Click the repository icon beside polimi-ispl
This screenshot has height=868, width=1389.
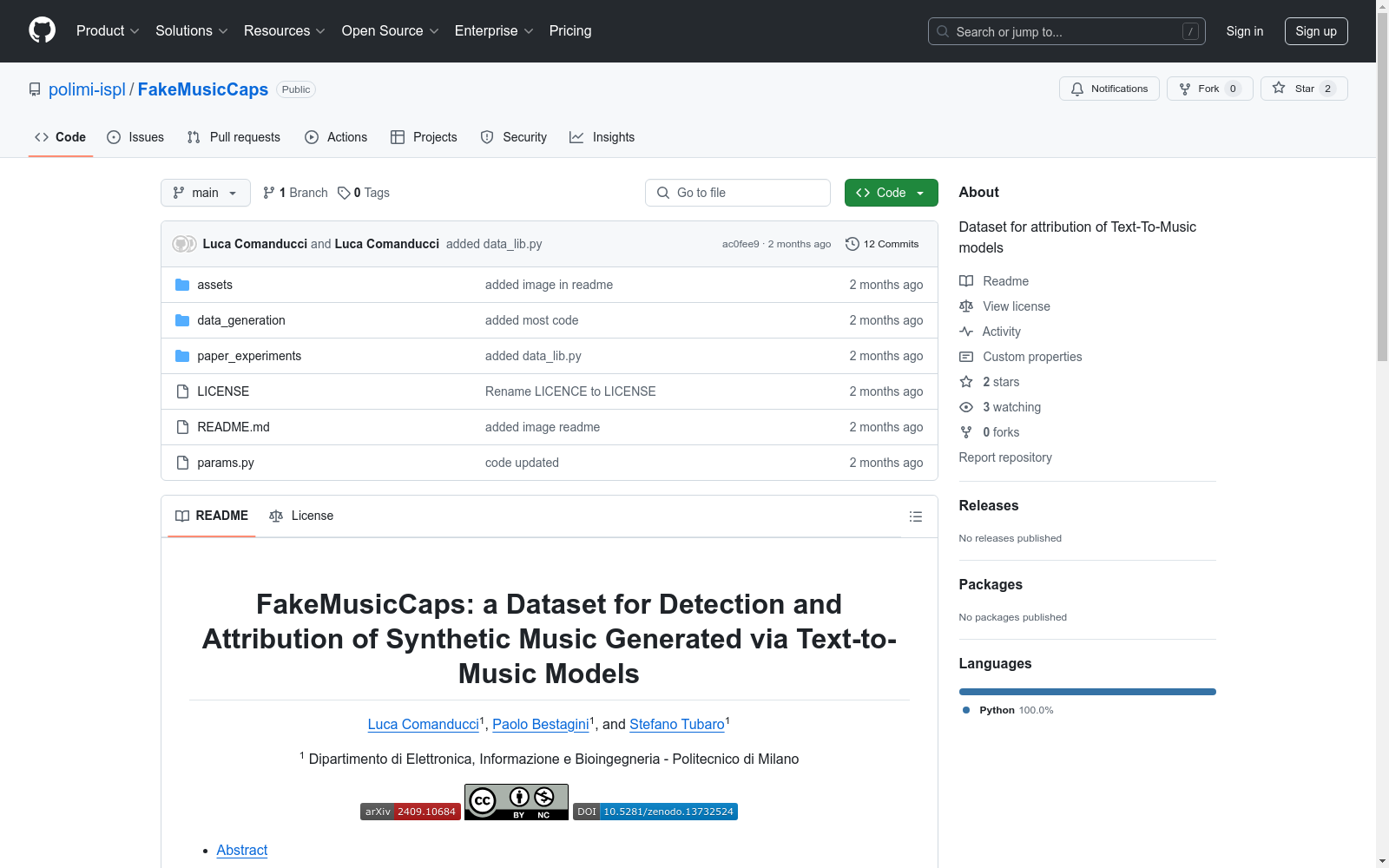point(35,89)
